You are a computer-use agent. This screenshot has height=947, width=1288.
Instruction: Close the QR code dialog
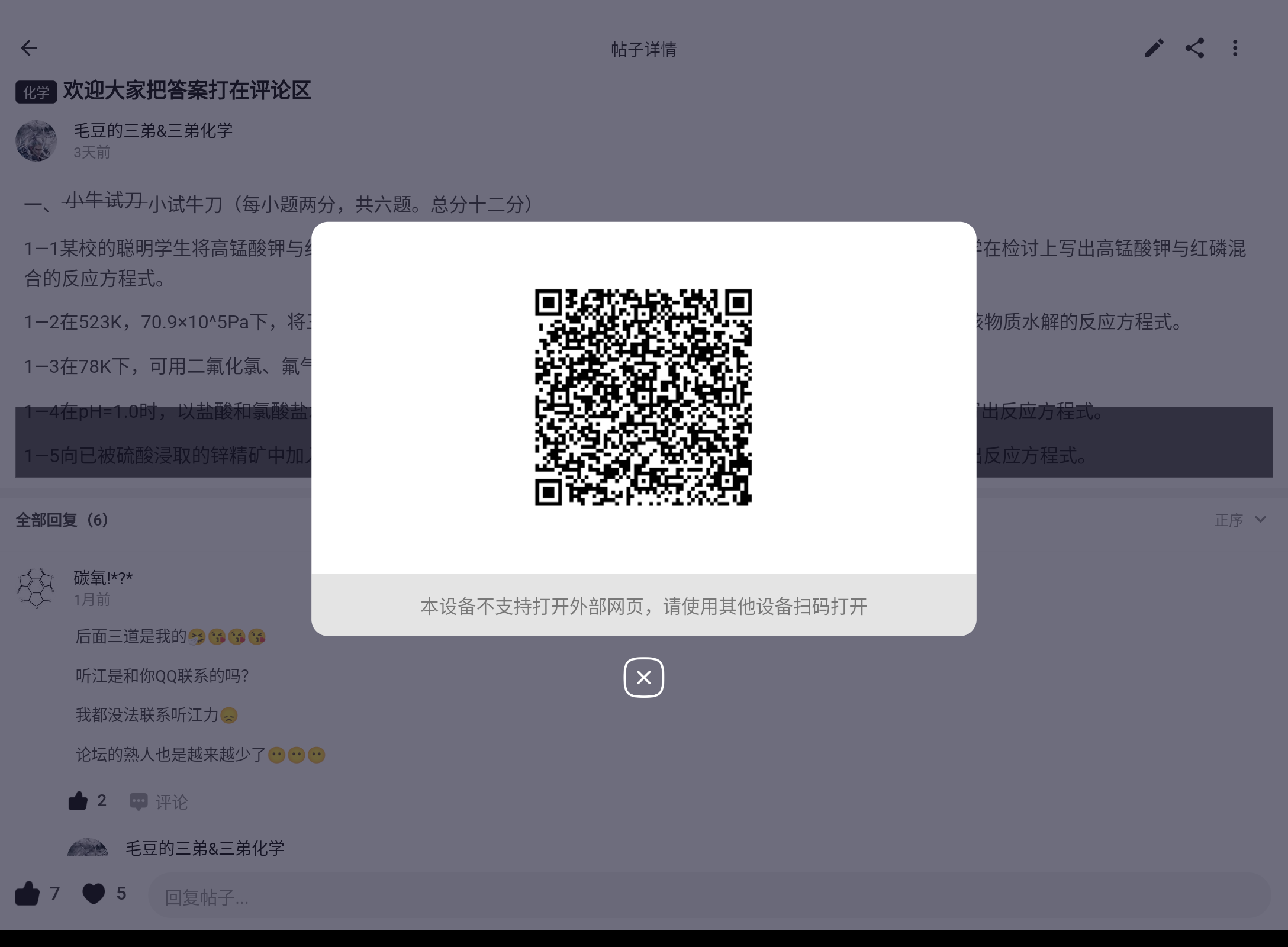coord(643,677)
